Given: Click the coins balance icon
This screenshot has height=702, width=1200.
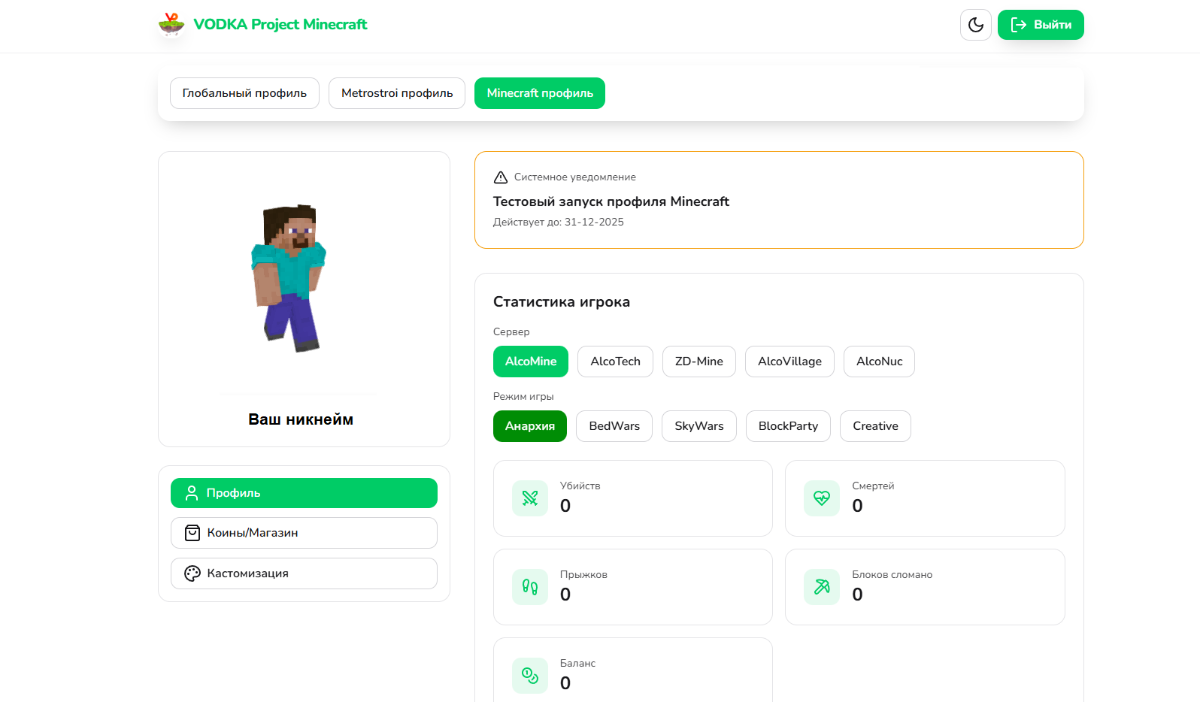Looking at the screenshot, I should [529, 675].
